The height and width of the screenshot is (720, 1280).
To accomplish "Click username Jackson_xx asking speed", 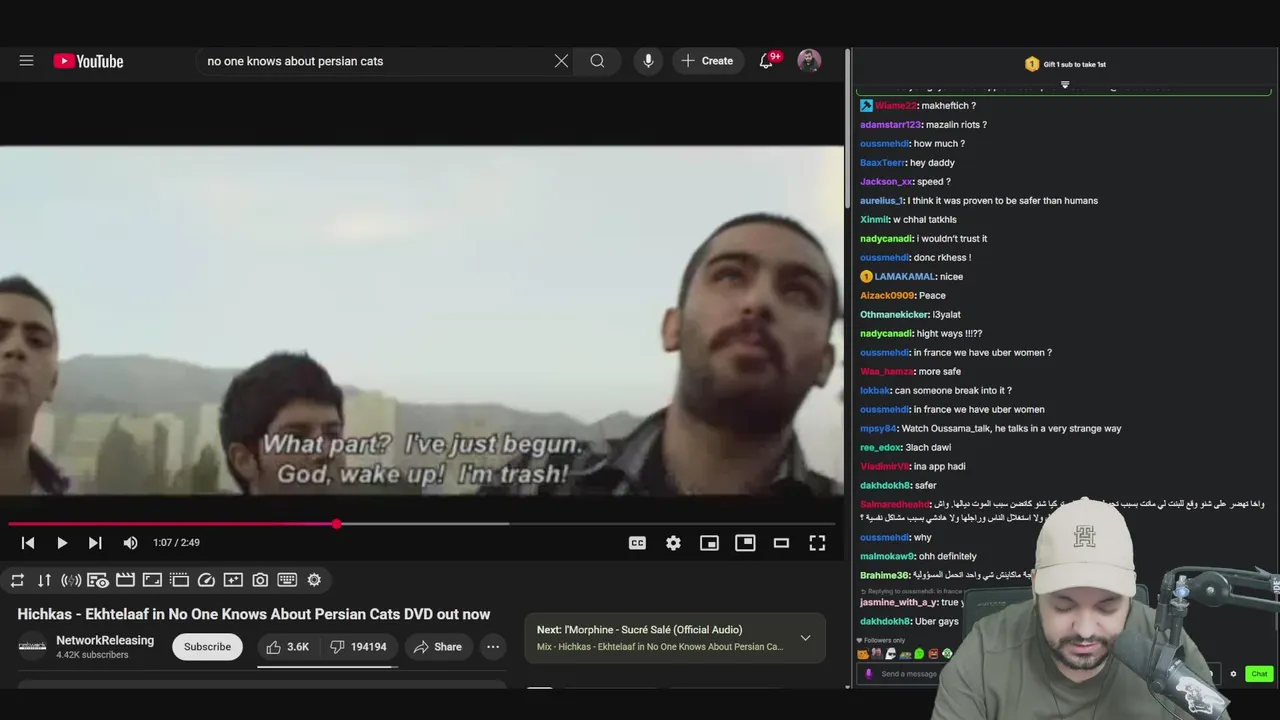I will click(x=886, y=182).
